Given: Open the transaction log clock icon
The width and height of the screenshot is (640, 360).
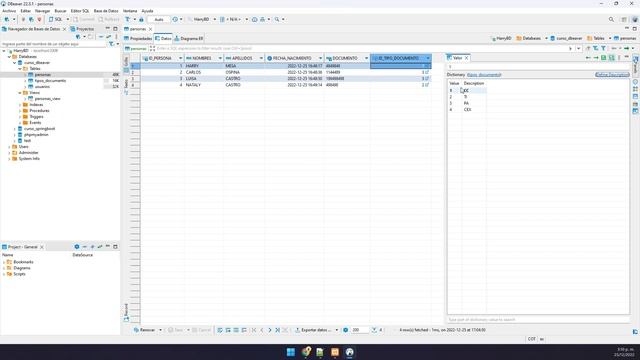Looking at the screenshot, I should [x=175, y=19].
